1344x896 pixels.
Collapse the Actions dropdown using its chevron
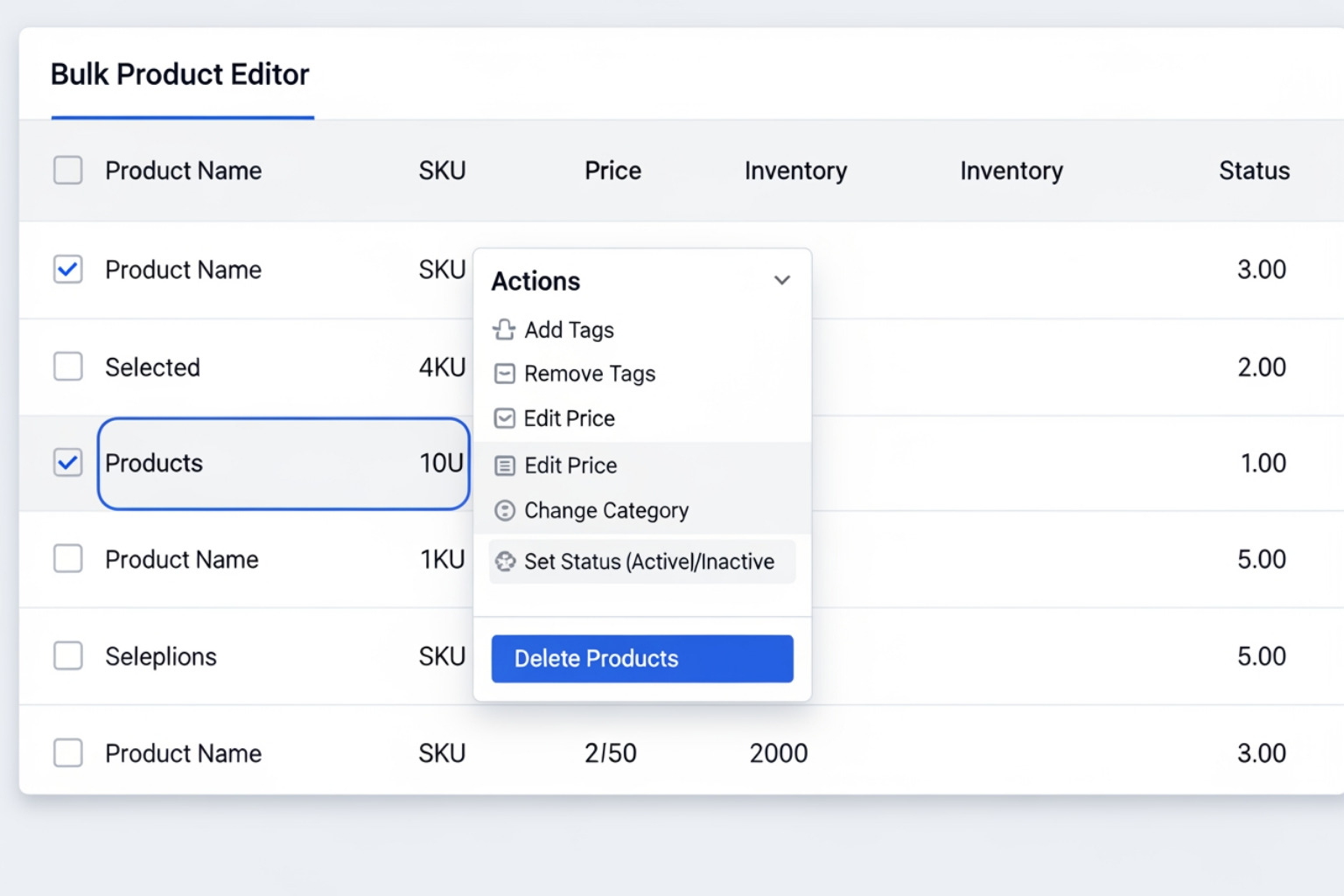pyautogui.click(x=781, y=280)
